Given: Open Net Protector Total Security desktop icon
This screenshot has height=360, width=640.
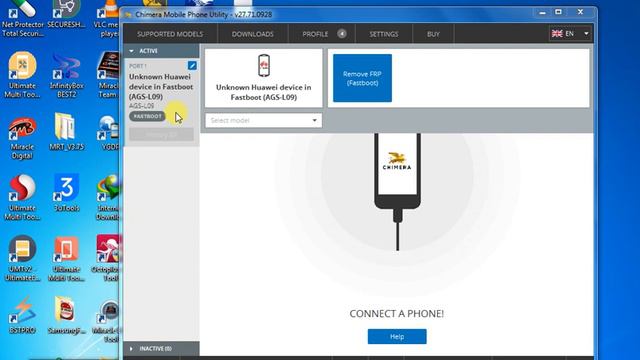Looking at the screenshot, I should (x=22, y=18).
